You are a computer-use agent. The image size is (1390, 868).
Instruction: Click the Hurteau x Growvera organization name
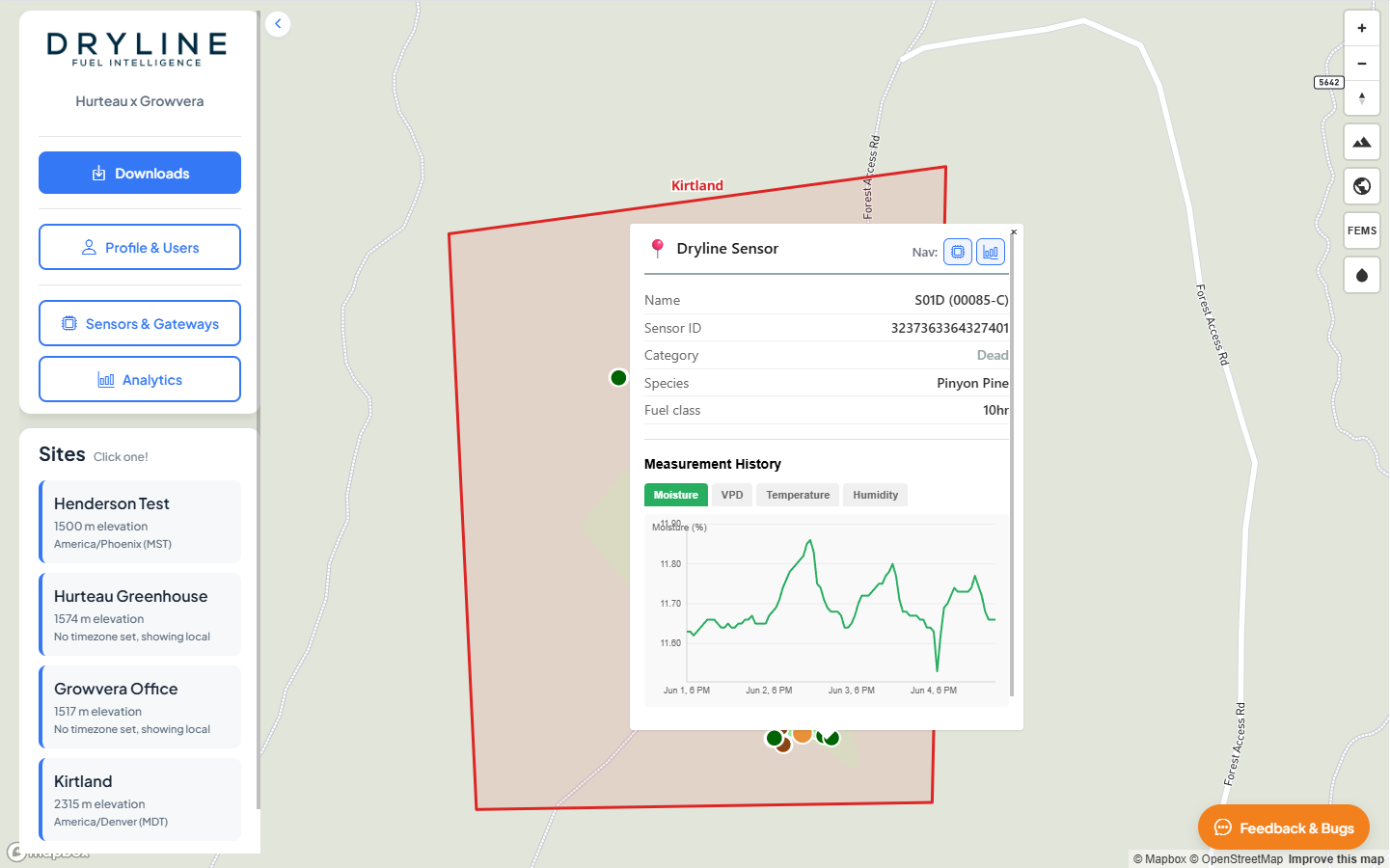(140, 101)
